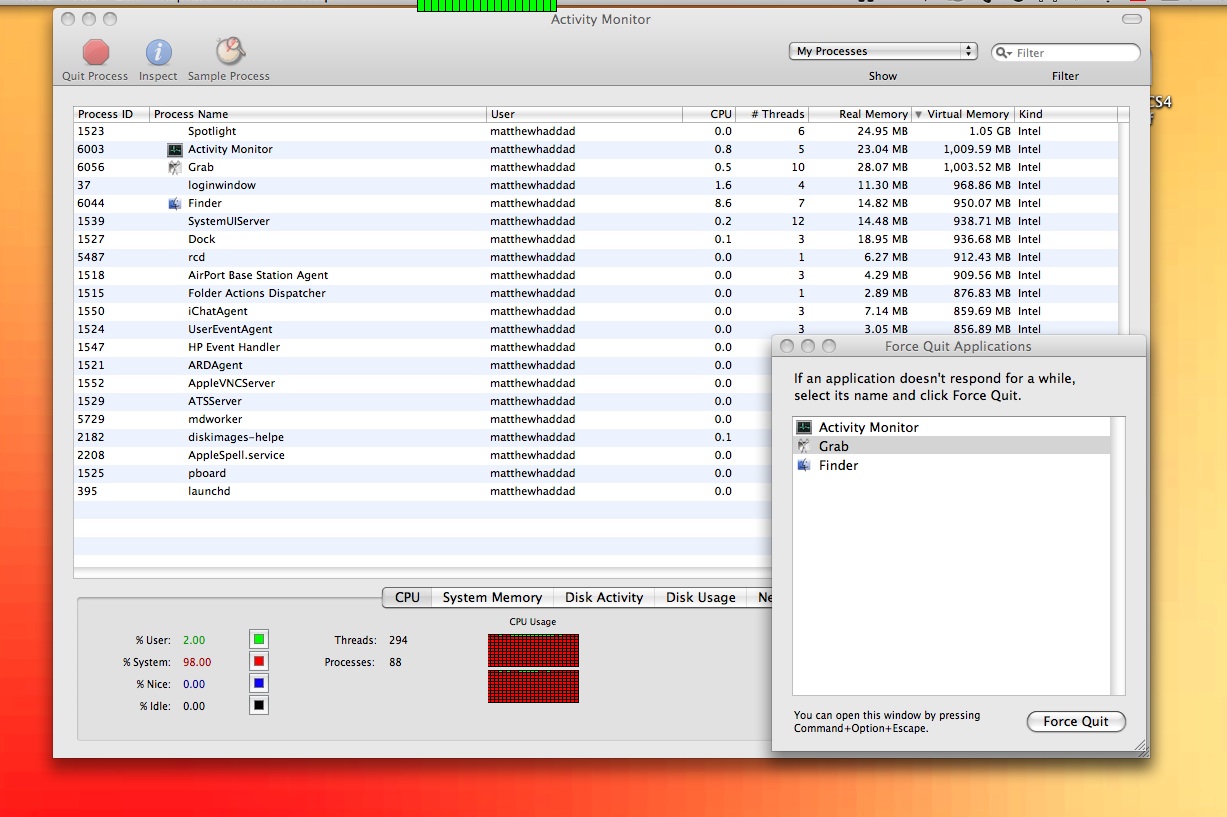
Task: Click the Processes count 88
Action: [395, 662]
